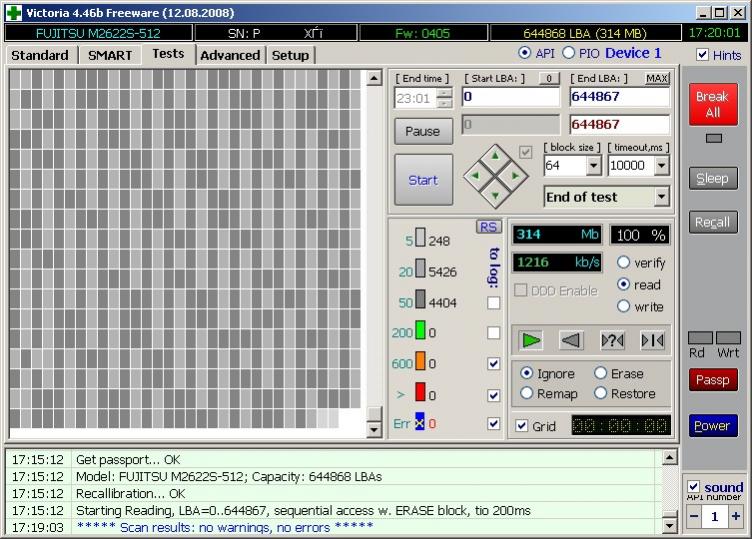The width and height of the screenshot is (752, 539).
Task: Disable the Grid checkbox
Action: pyautogui.click(x=521, y=426)
